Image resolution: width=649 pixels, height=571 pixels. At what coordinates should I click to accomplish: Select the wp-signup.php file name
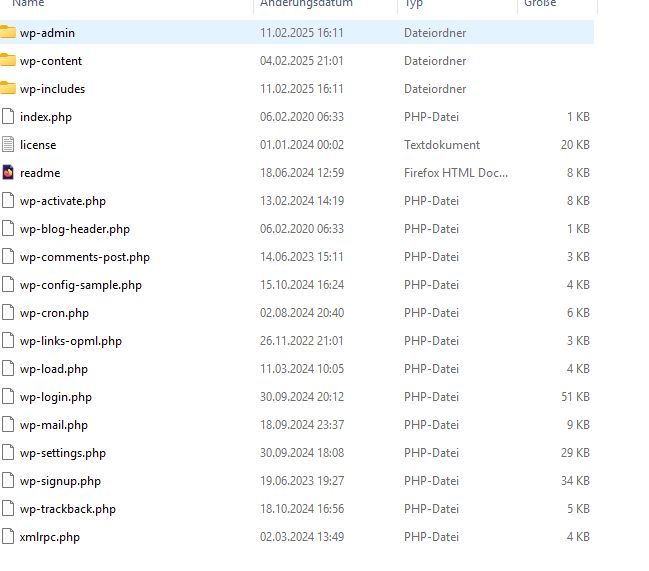pyautogui.click(x=60, y=481)
